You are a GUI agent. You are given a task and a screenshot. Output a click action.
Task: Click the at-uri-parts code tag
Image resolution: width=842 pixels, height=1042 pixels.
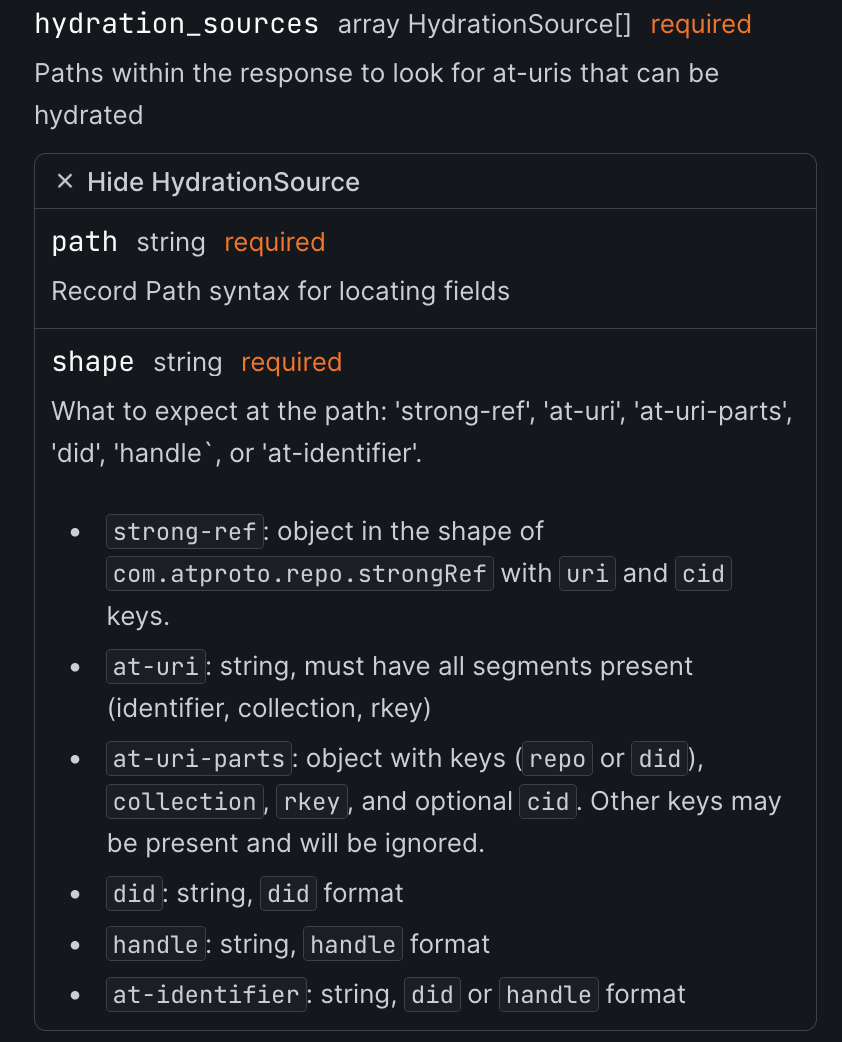(199, 759)
